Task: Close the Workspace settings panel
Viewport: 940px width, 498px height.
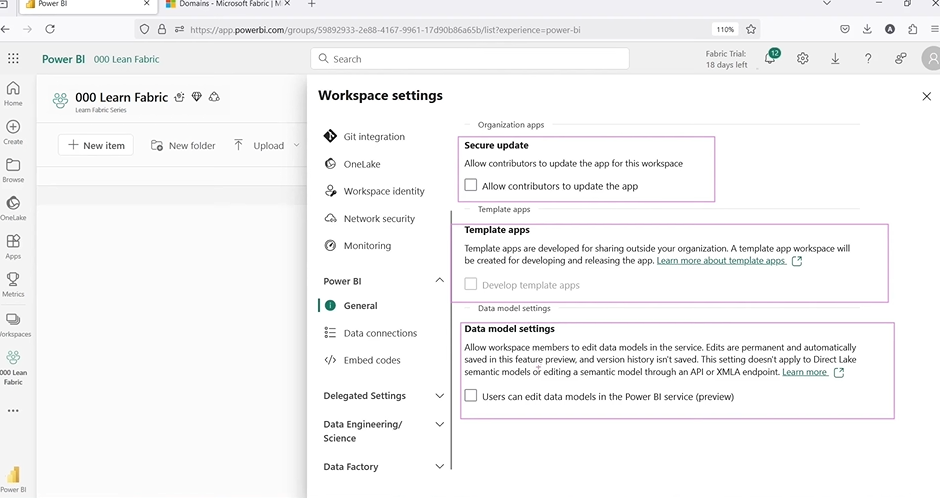Action: (926, 96)
